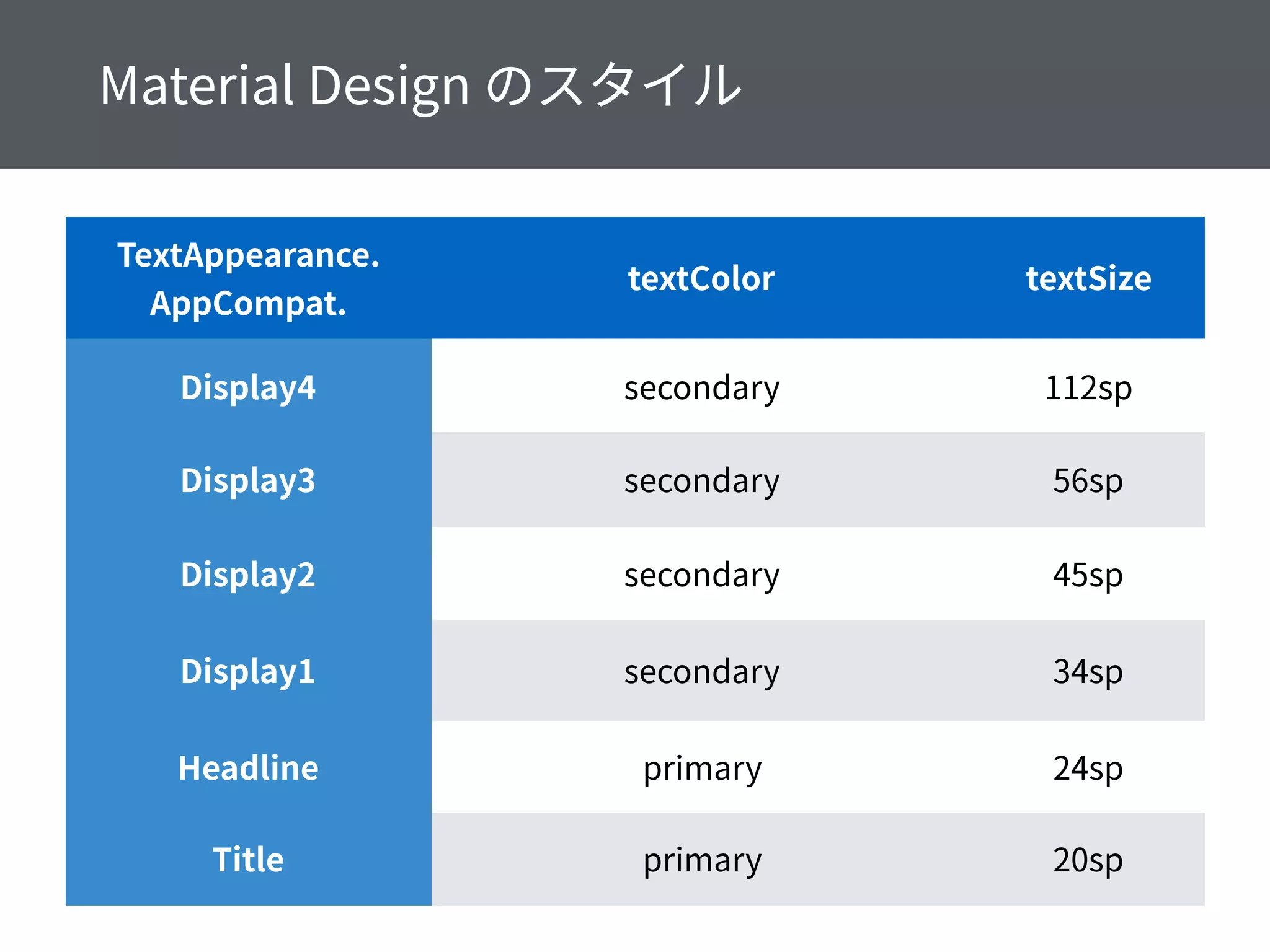Click primary color cell in Headline row
This screenshot has width=1270, height=952.
[701, 768]
